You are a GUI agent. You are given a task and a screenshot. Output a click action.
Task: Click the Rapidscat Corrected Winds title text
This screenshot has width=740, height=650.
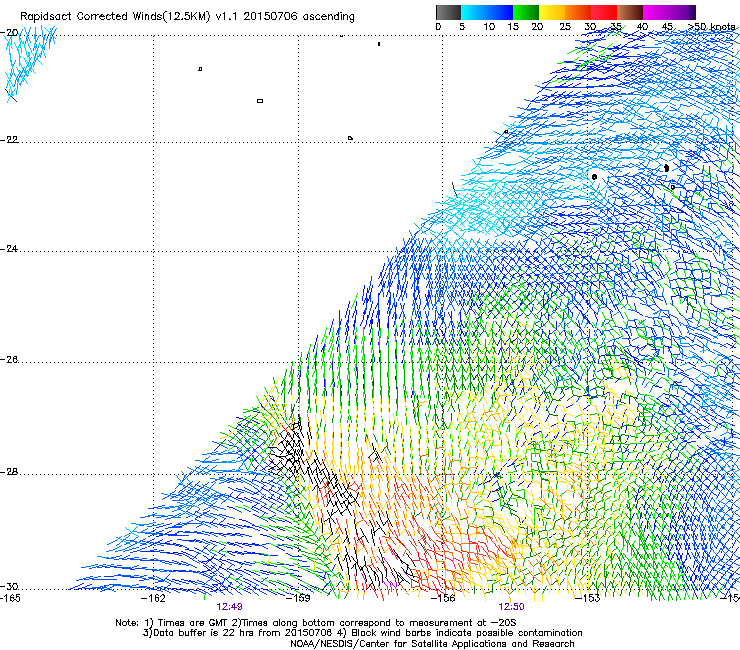(187, 17)
